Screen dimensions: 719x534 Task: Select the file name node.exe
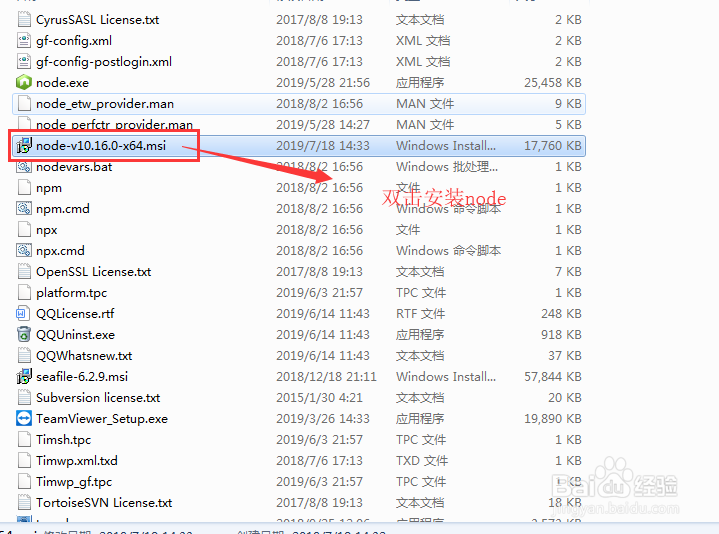62,83
